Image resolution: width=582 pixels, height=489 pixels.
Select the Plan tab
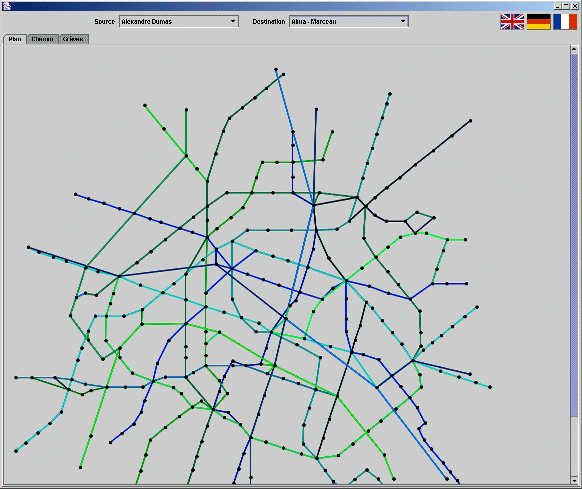(15, 39)
